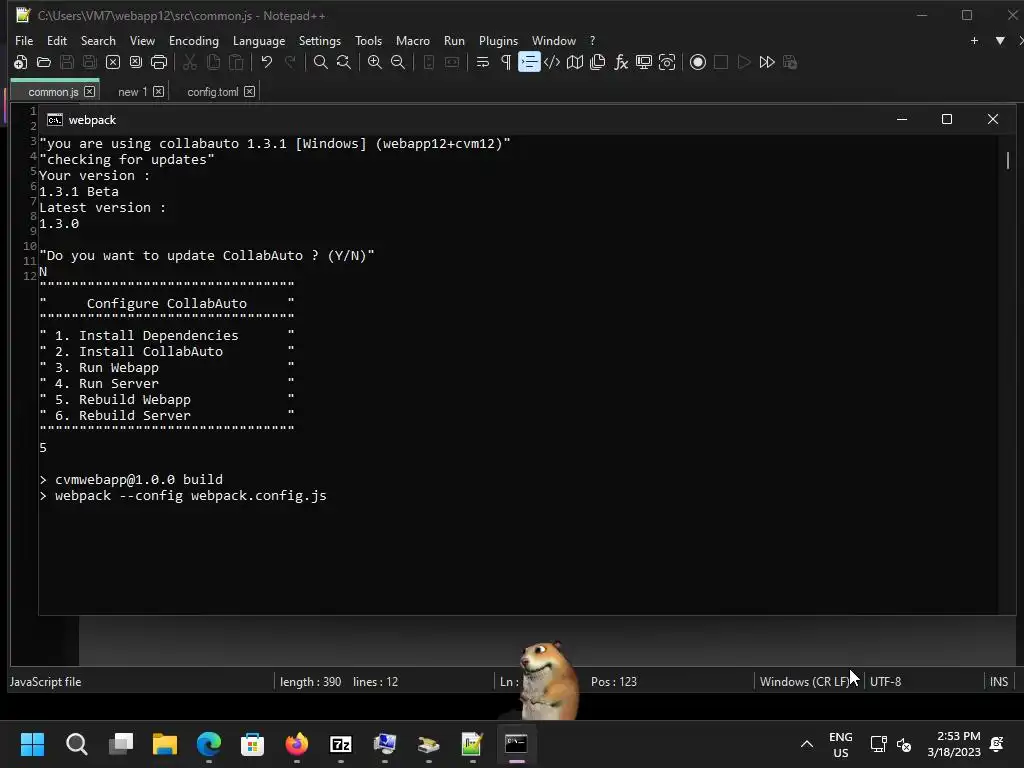
Task: Open the Folder as Workspace monitor icon
Action: [644, 62]
